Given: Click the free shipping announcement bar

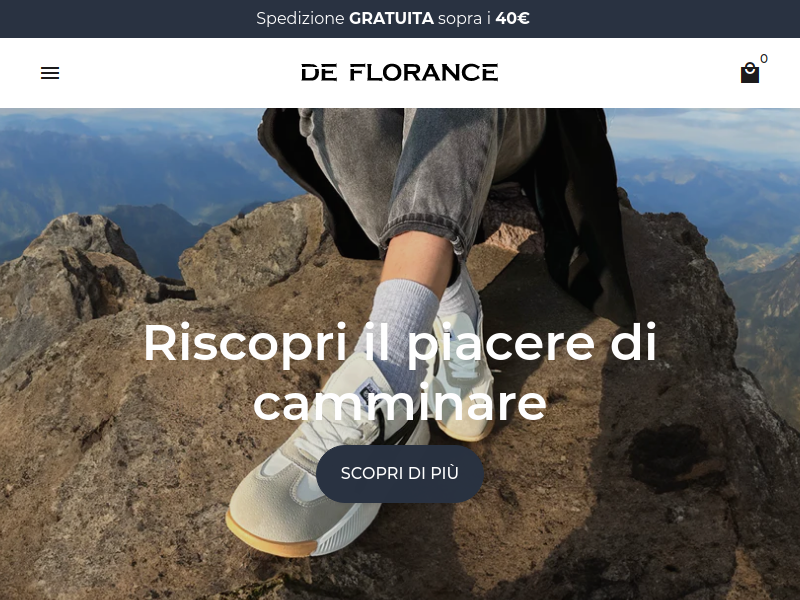Looking at the screenshot, I should (x=400, y=19).
